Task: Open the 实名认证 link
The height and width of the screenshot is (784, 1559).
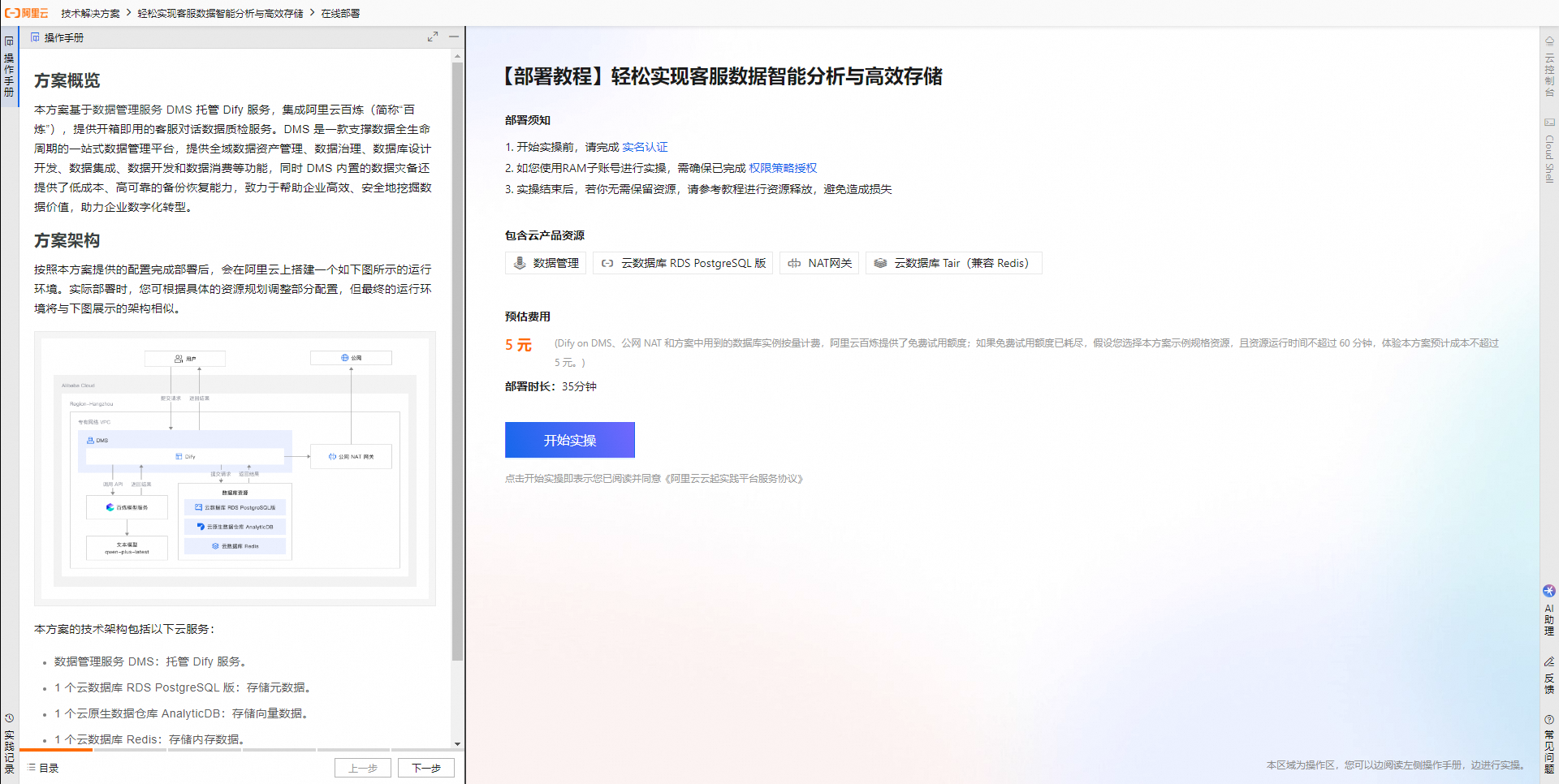Action: pos(644,147)
